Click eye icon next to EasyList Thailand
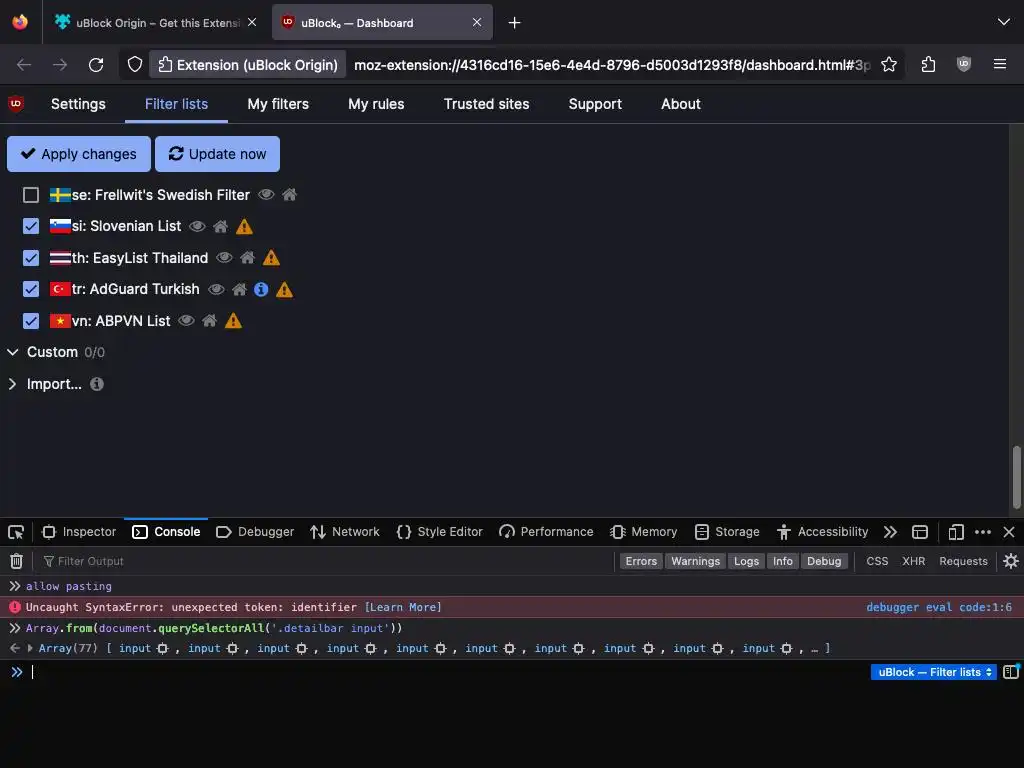This screenshot has height=768, width=1024. click(224, 258)
